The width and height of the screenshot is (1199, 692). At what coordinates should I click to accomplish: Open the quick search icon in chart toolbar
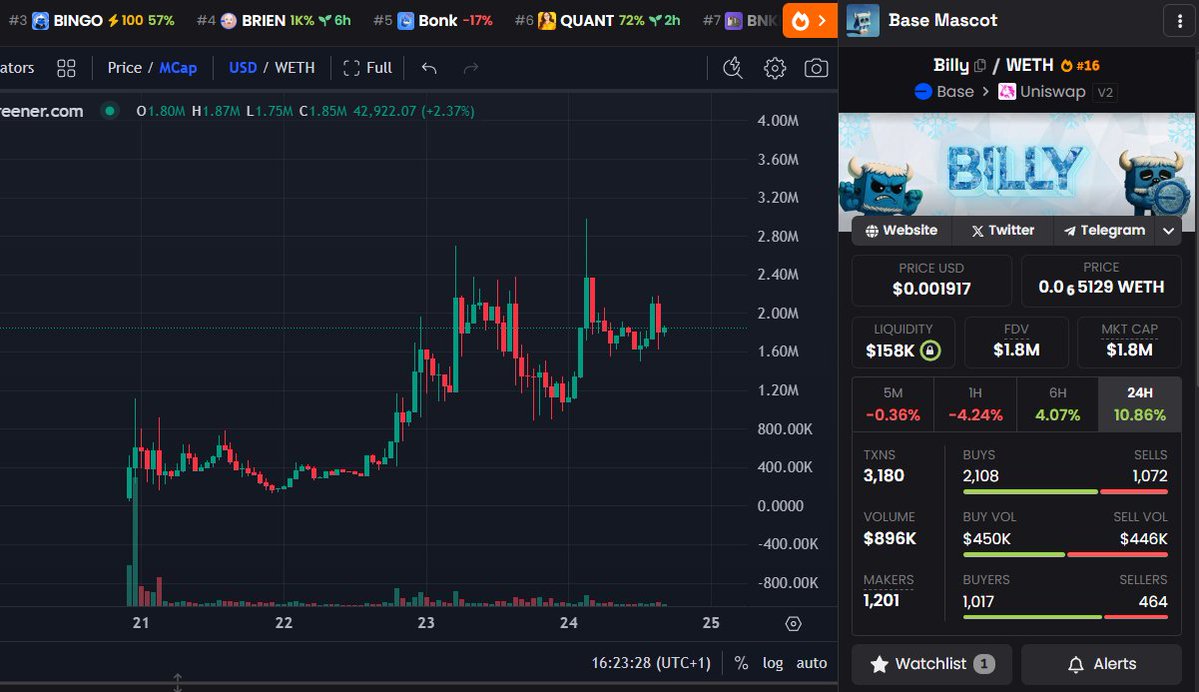[733, 68]
